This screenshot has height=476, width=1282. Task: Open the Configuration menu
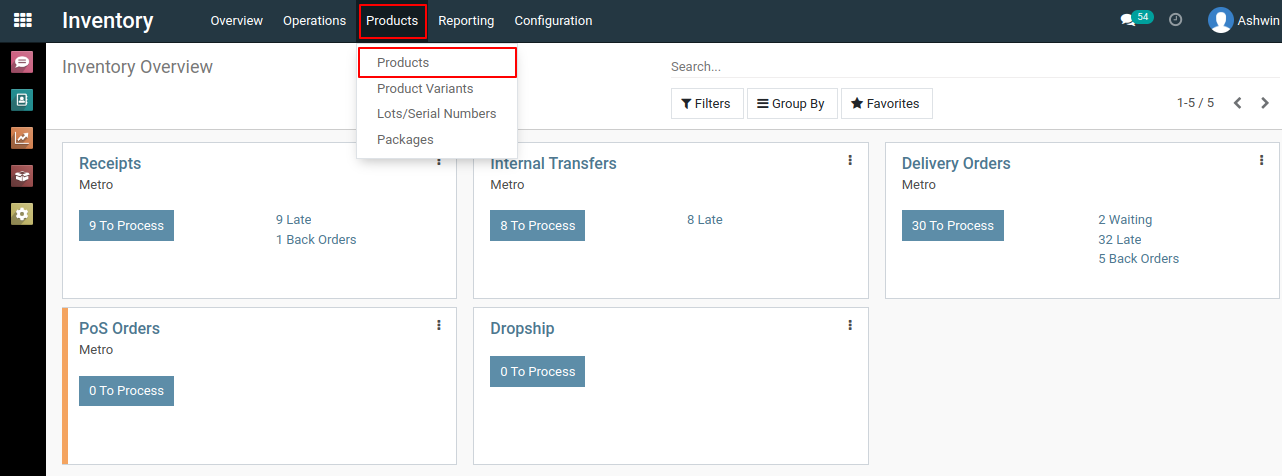pyautogui.click(x=553, y=20)
